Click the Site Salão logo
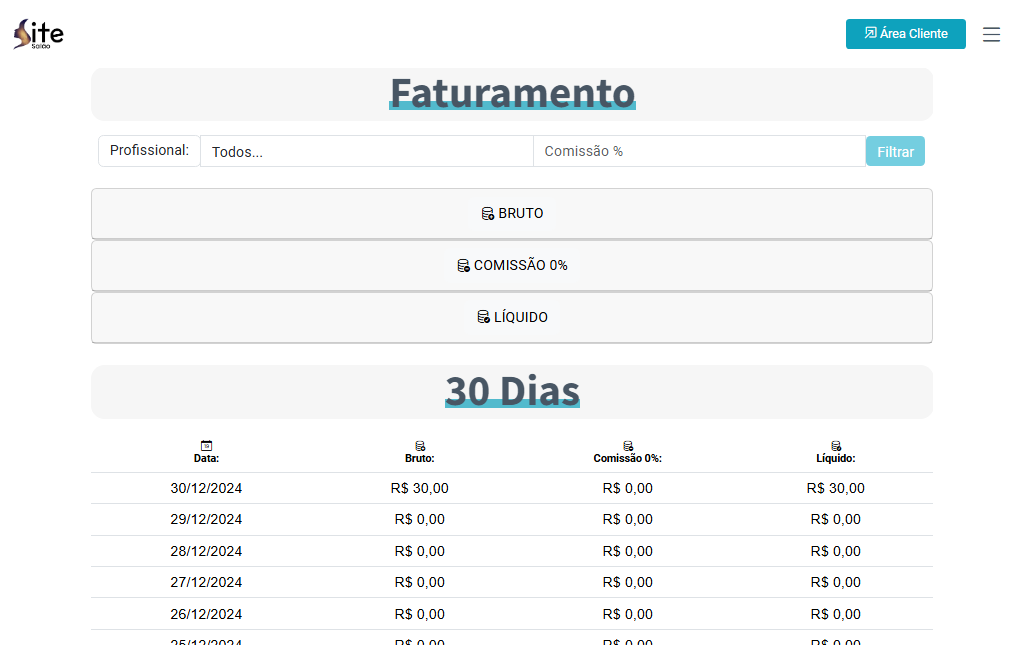Image resolution: width=1024 pixels, height=645 pixels. coord(38,34)
